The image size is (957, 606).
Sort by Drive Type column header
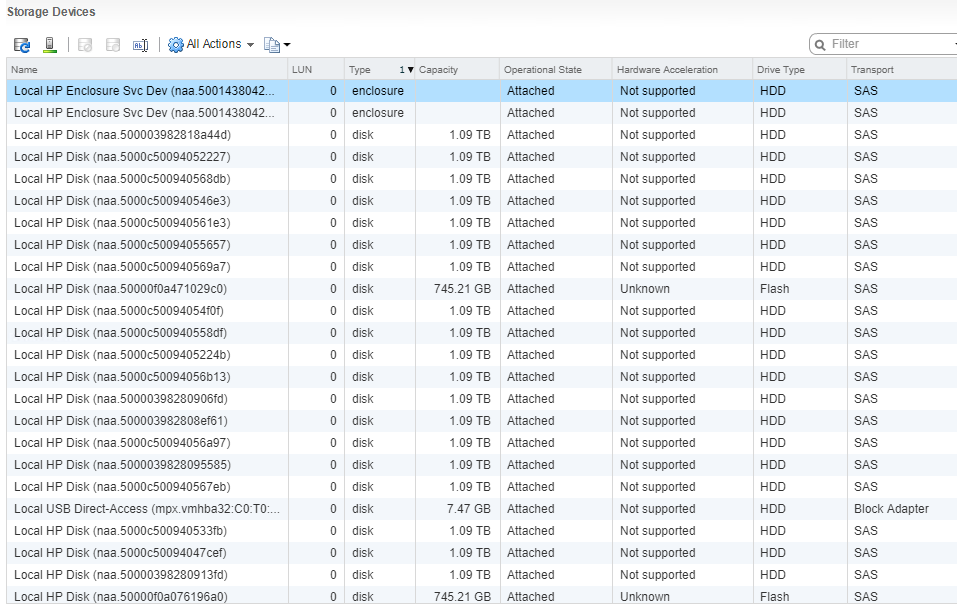[x=800, y=70]
